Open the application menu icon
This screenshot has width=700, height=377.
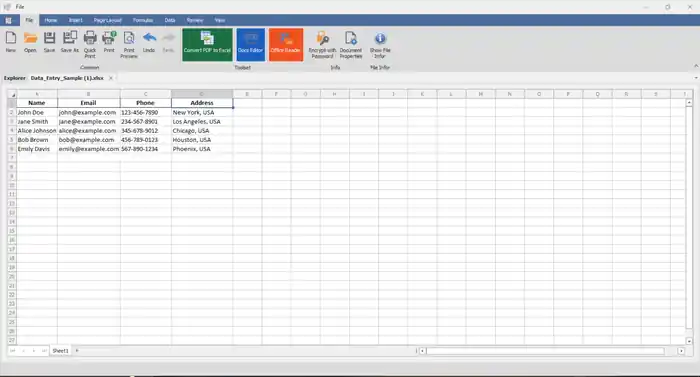tap(8, 20)
